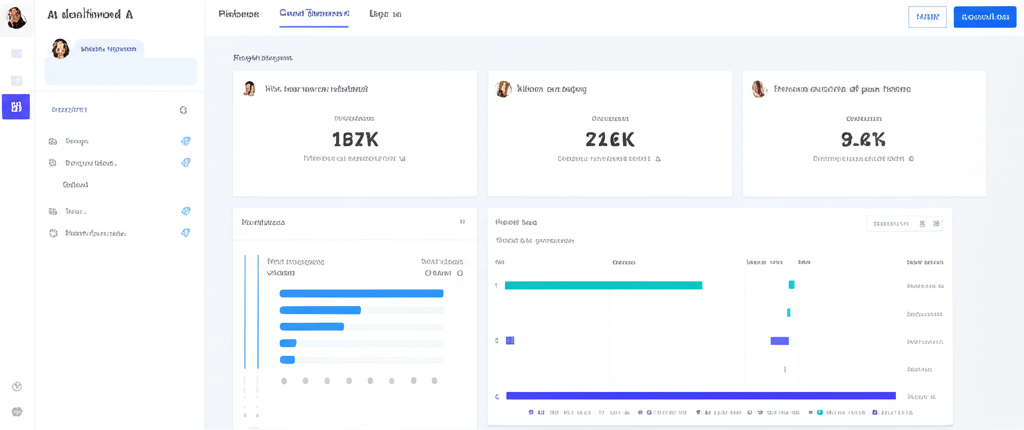Click the highlighted purple dashboard sidebar icon
The image size is (1024, 430).
pos(16,107)
